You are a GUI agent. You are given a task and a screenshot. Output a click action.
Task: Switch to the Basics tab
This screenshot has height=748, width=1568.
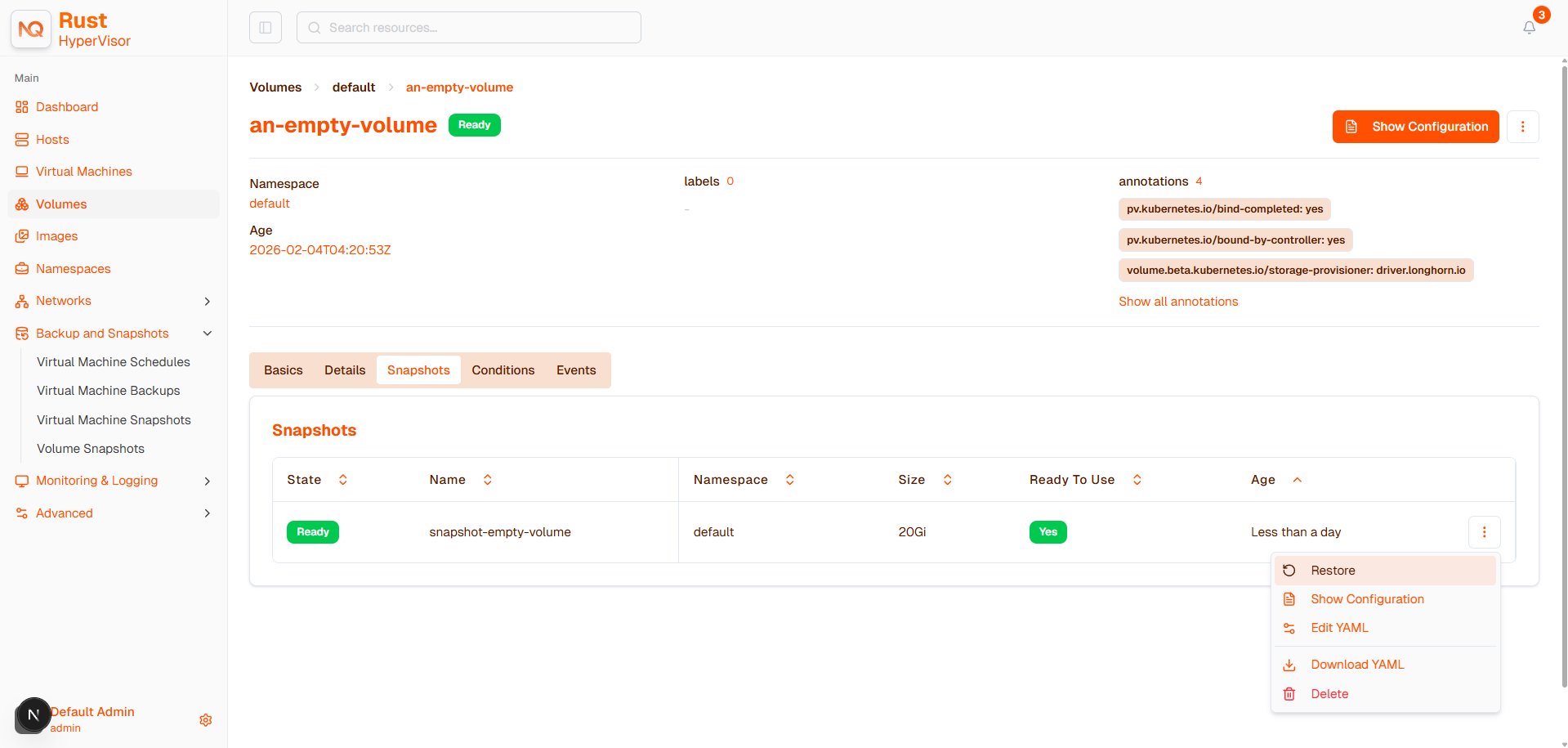[x=284, y=370]
